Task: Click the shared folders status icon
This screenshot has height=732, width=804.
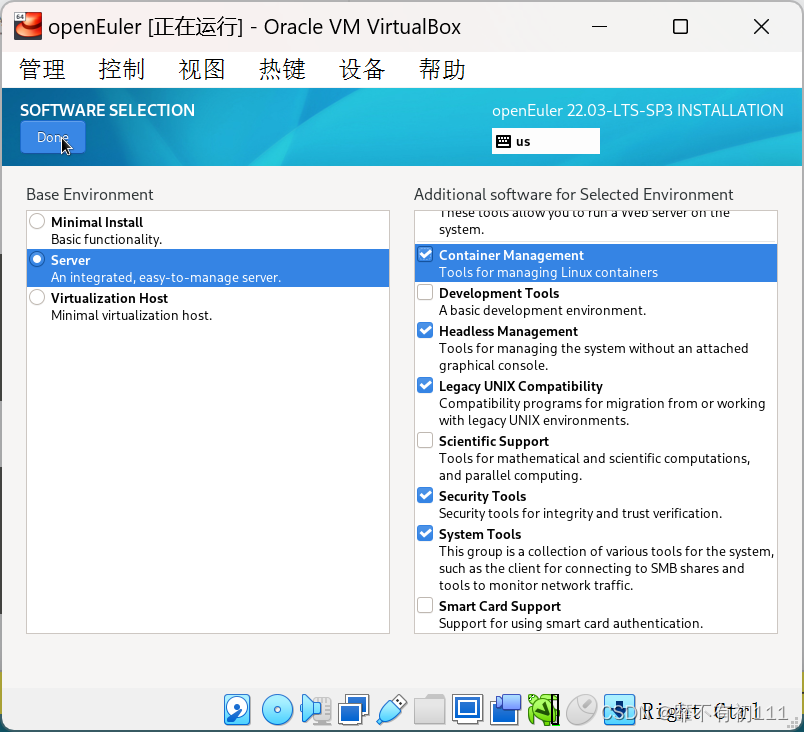Action: (430, 710)
